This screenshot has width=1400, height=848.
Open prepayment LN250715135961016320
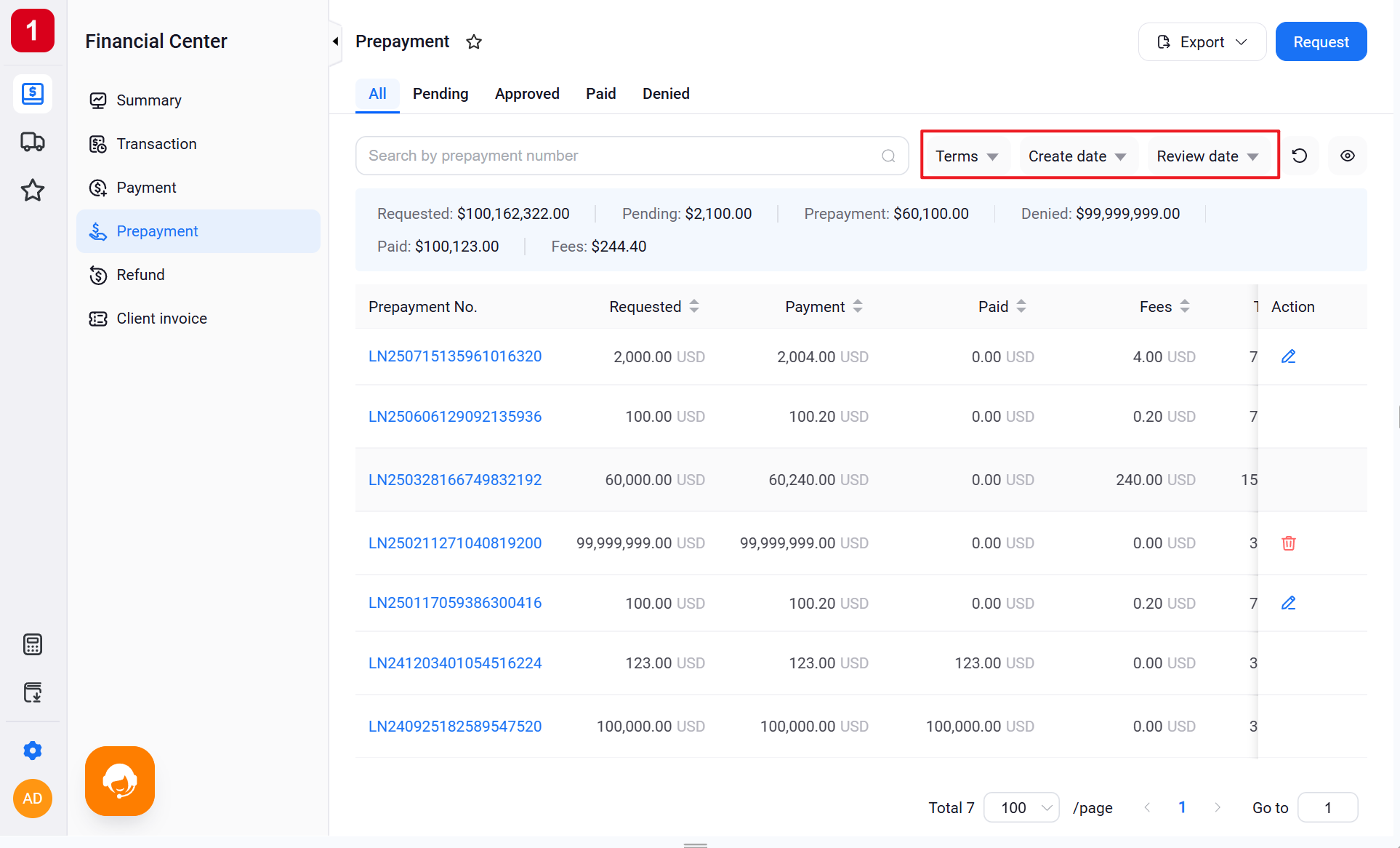click(x=455, y=356)
